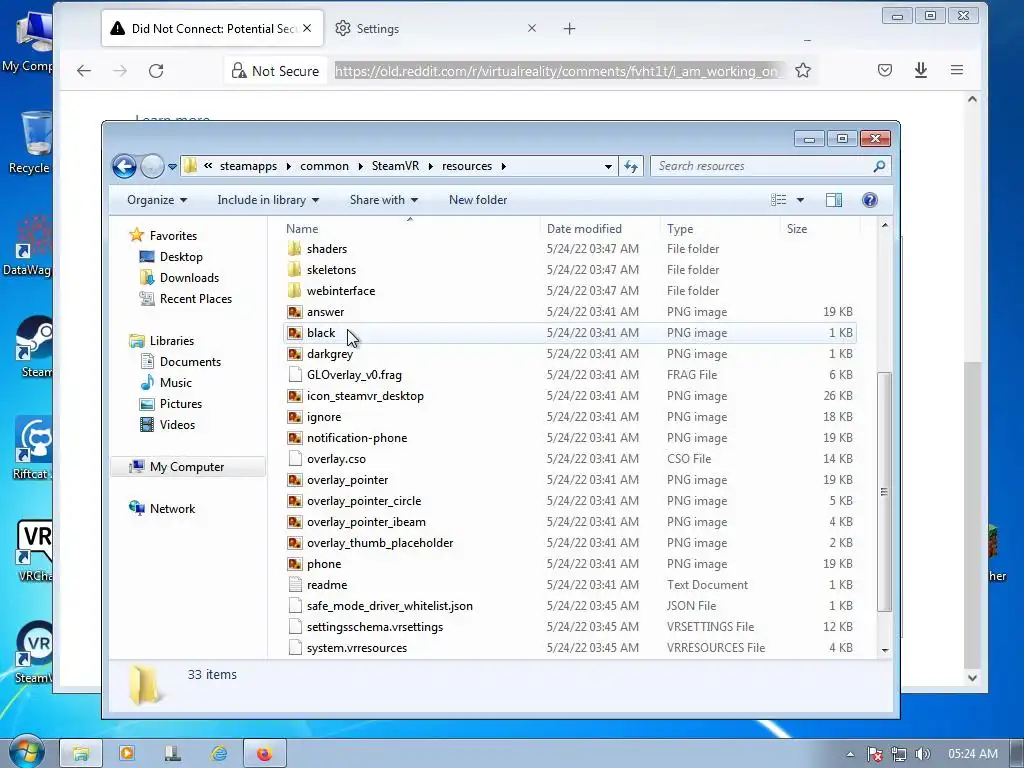Click Firefox back arrow button
Viewport: 1024px width, 768px height.
pyautogui.click(x=84, y=71)
